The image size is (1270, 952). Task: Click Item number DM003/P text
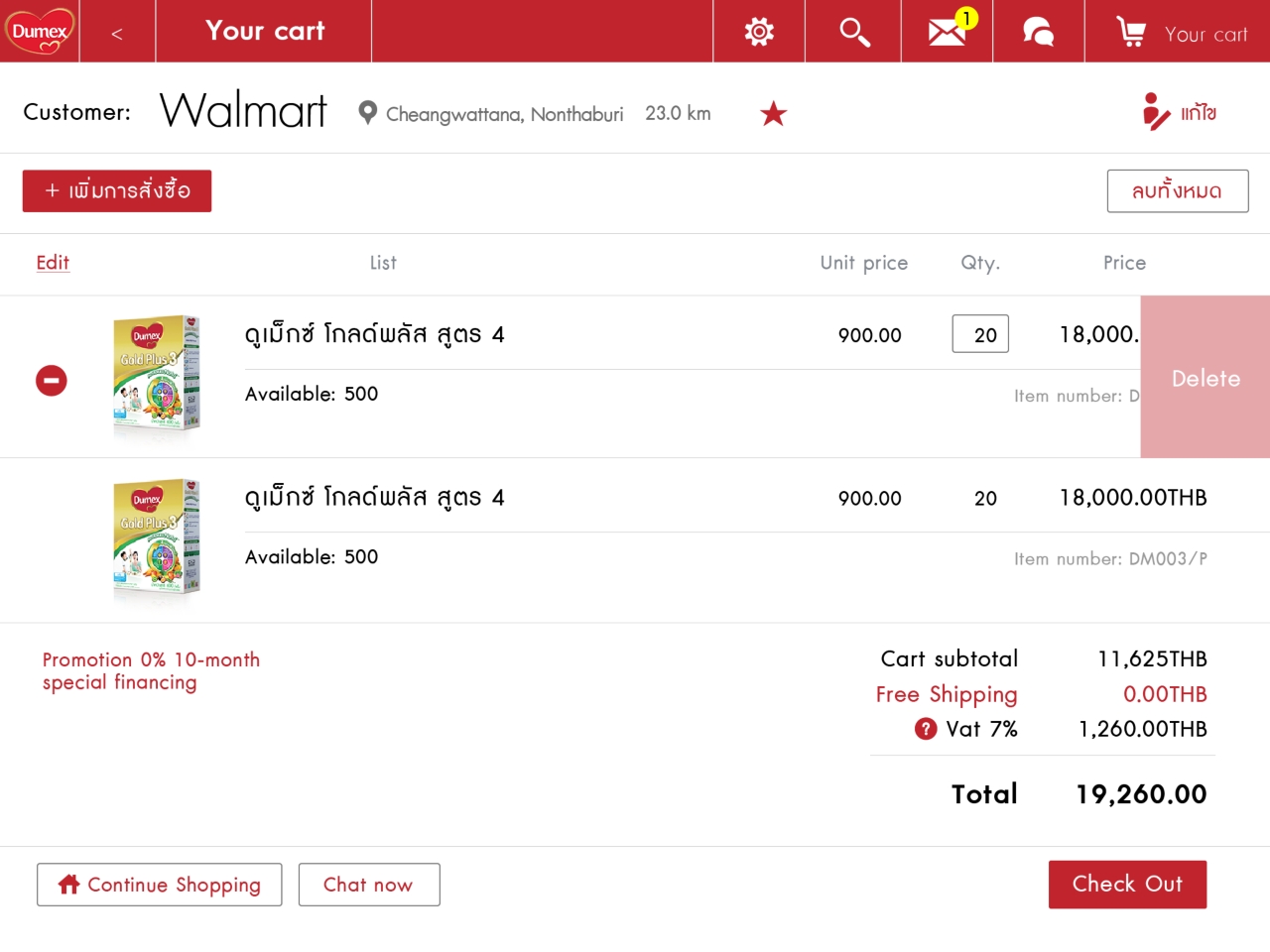point(1110,558)
